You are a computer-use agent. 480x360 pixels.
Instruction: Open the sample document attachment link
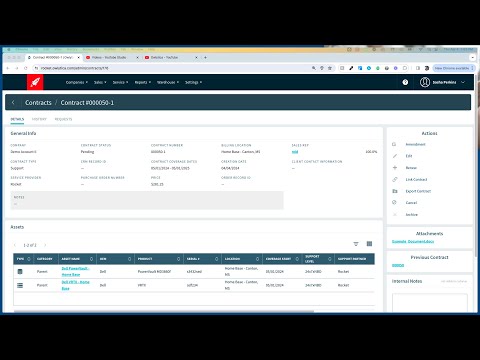(x=413, y=241)
